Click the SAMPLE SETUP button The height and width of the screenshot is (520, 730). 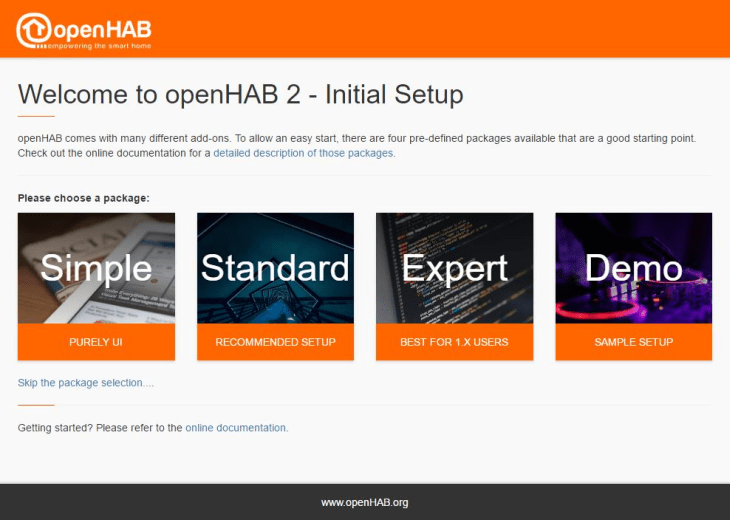(633, 342)
